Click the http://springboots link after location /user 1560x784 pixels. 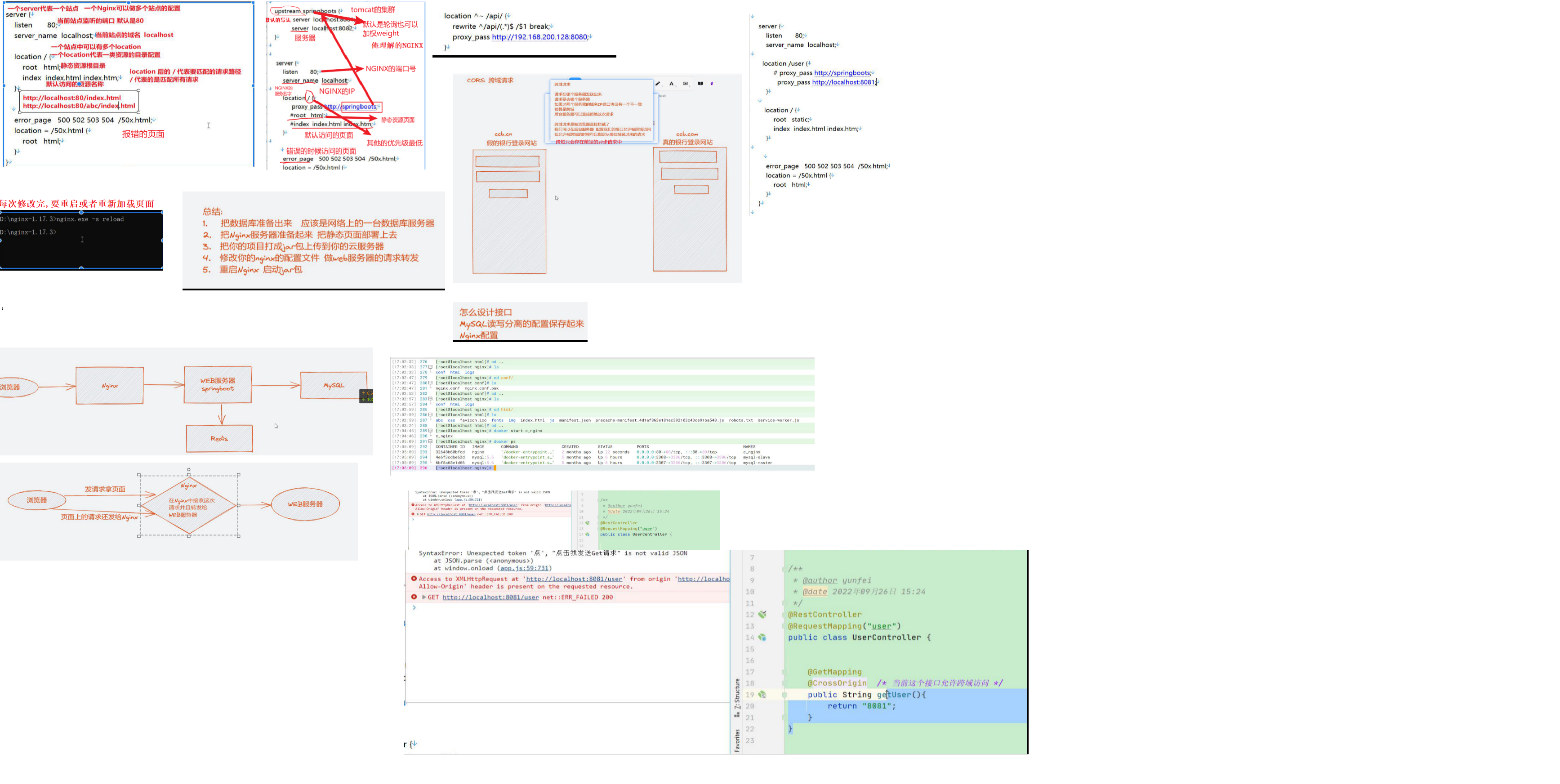pyautogui.click(x=842, y=73)
